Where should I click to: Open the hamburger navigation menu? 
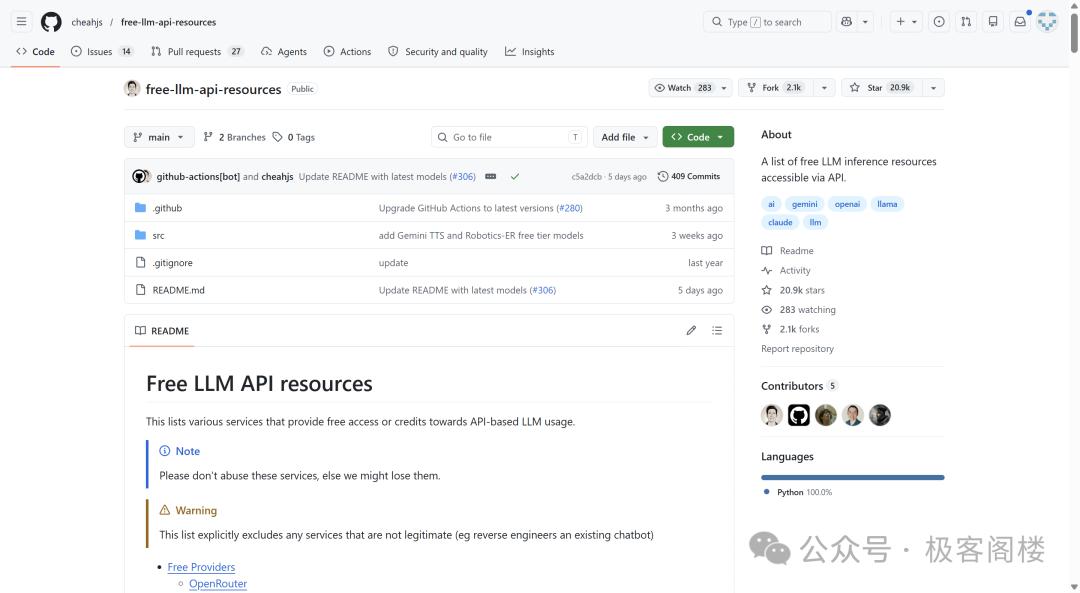21,22
